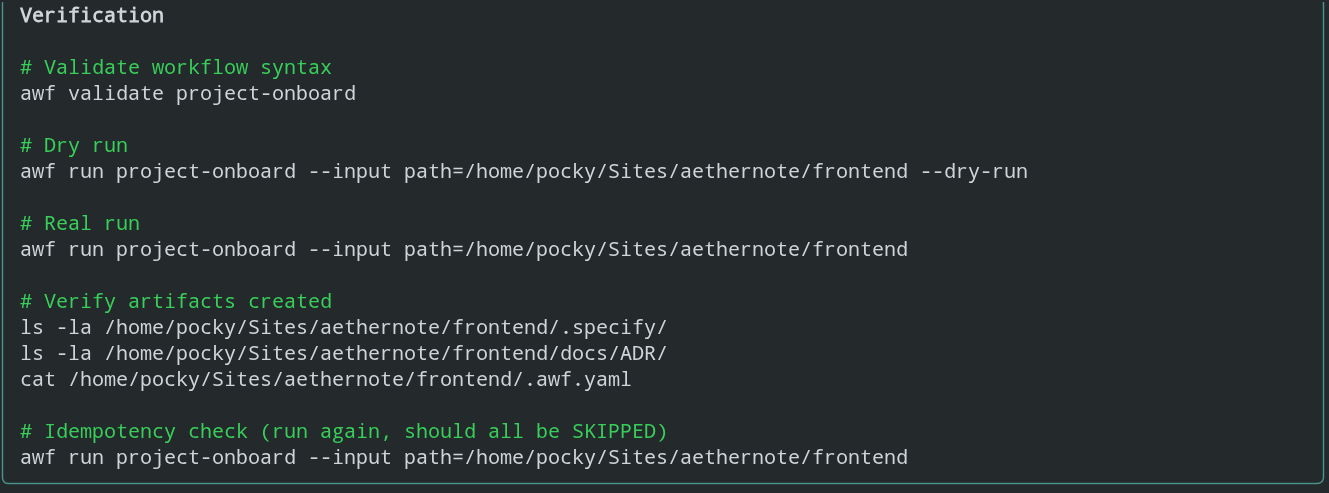Click the Verification heading
This screenshot has width=1329, height=493.
92,16
